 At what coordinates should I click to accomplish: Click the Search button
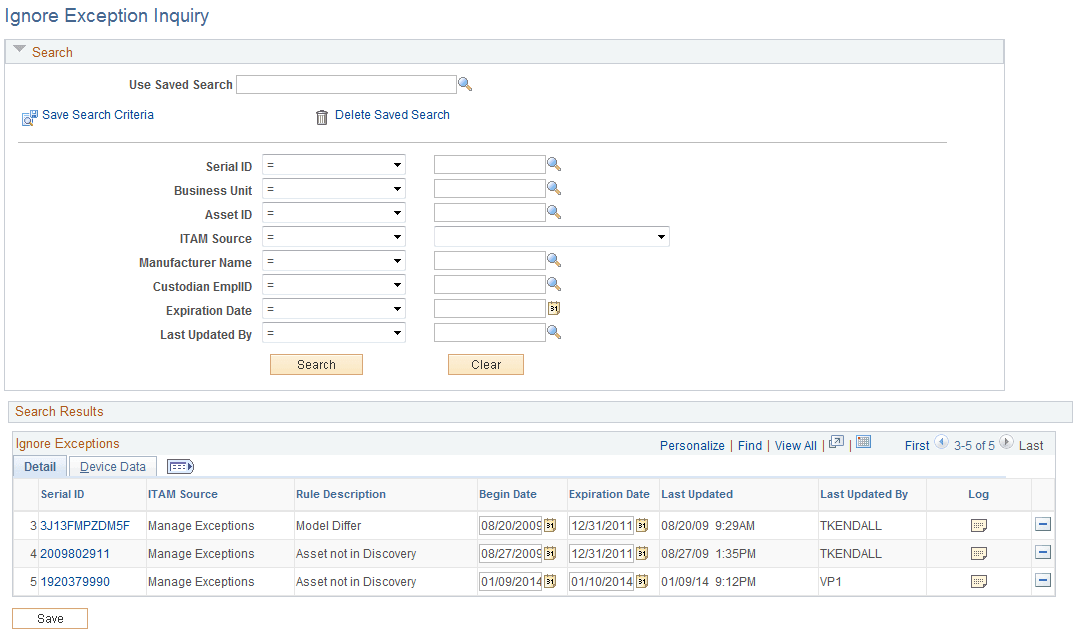point(316,364)
